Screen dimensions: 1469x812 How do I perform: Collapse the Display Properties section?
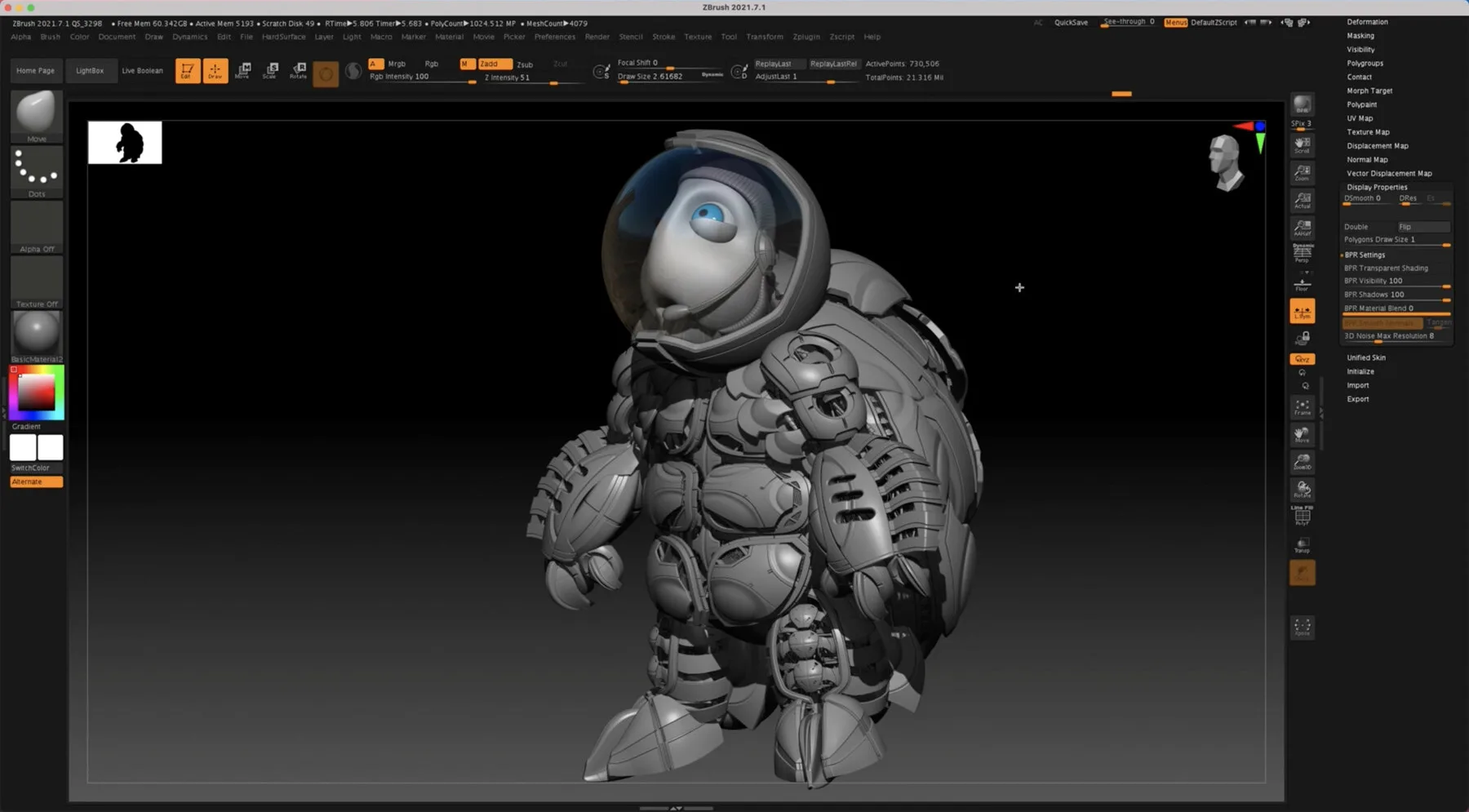(x=1377, y=186)
